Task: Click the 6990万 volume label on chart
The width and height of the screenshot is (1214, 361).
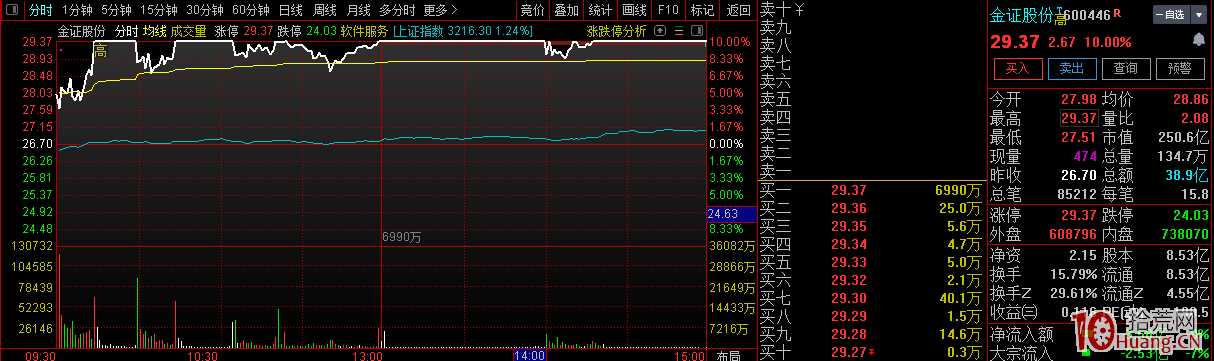Action: (x=401, y=237)
